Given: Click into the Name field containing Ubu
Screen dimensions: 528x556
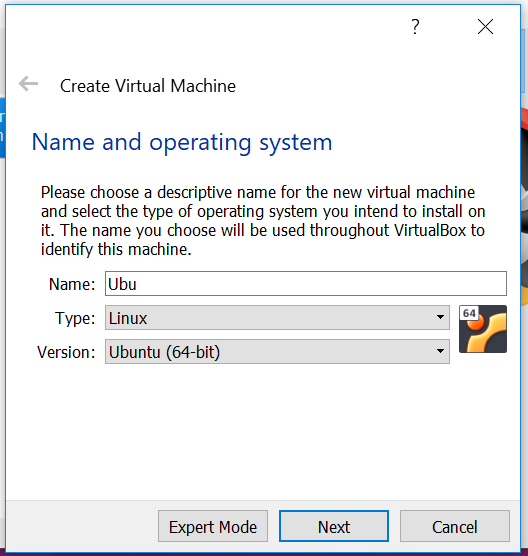Looking at the screenshot, I should tap(306, 283).
